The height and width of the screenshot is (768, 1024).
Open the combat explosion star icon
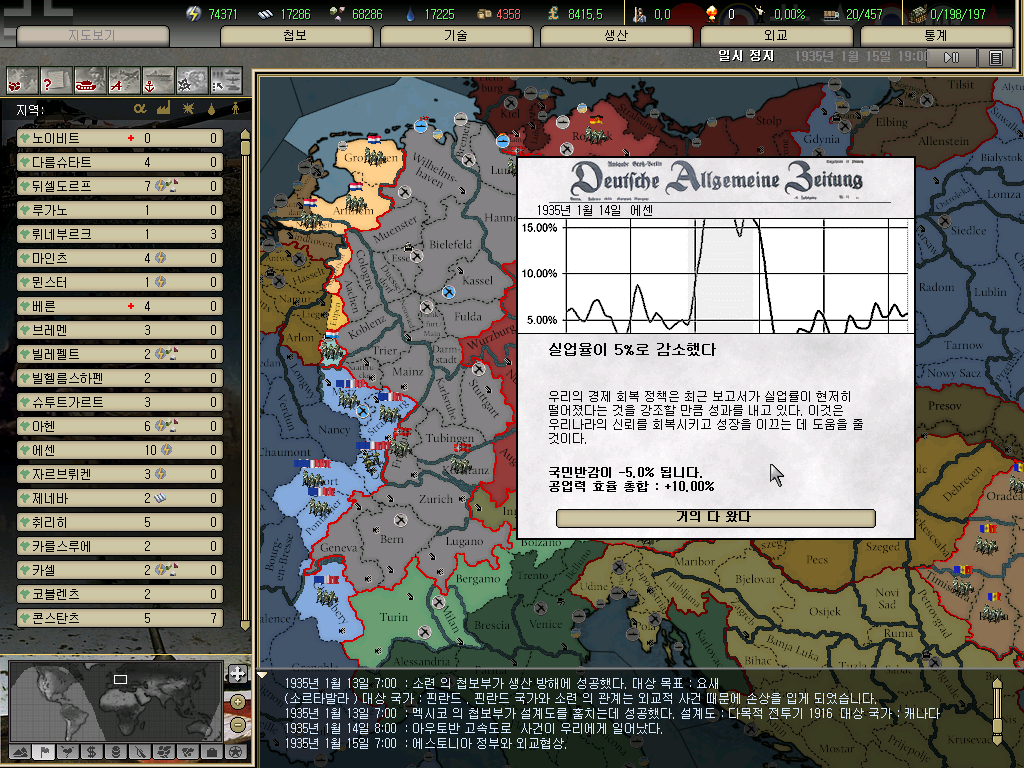point(192,81)
